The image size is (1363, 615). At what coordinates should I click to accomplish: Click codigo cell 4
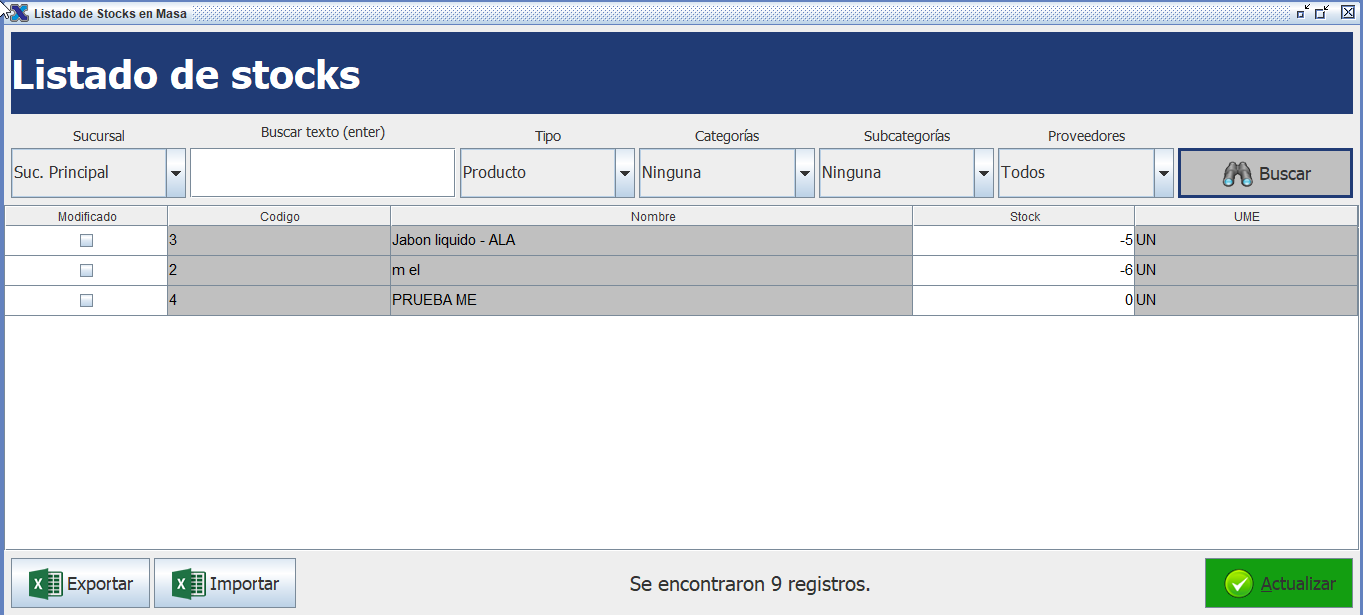click(279, 301)
